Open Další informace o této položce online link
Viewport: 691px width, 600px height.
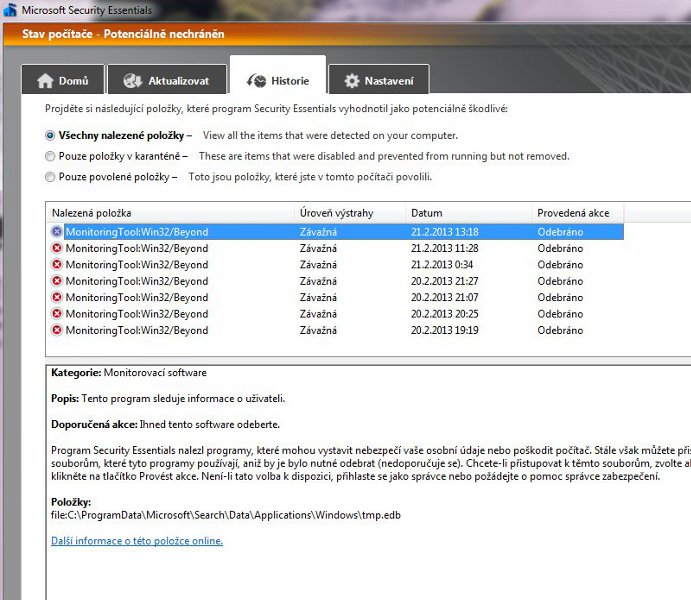pos(137,541)
